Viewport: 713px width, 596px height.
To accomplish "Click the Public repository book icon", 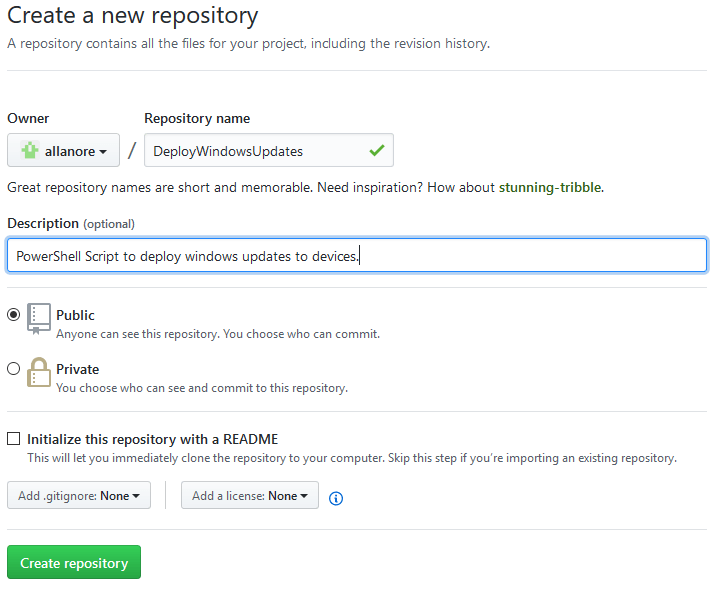I will click(39, 319).
